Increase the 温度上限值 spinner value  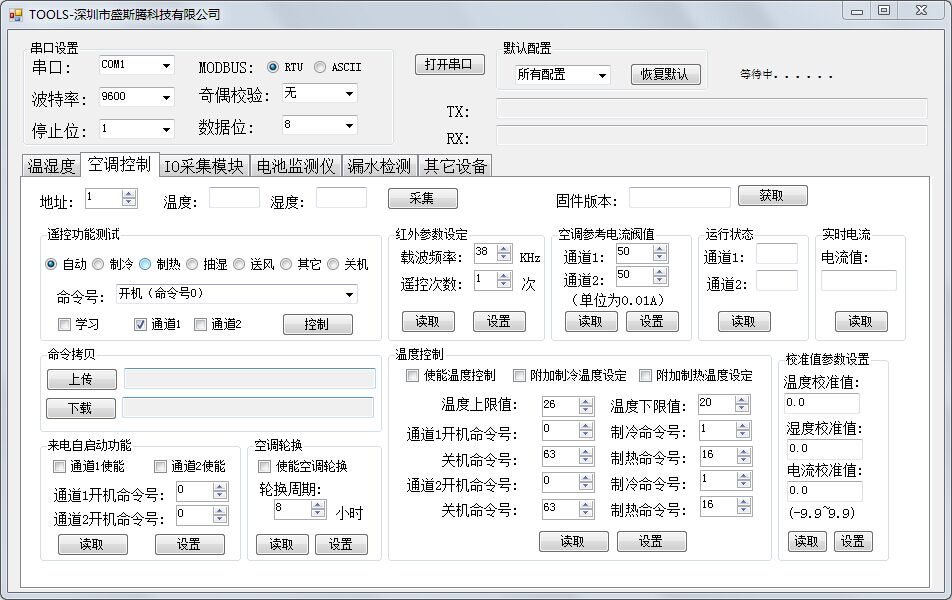click(585, 401)
